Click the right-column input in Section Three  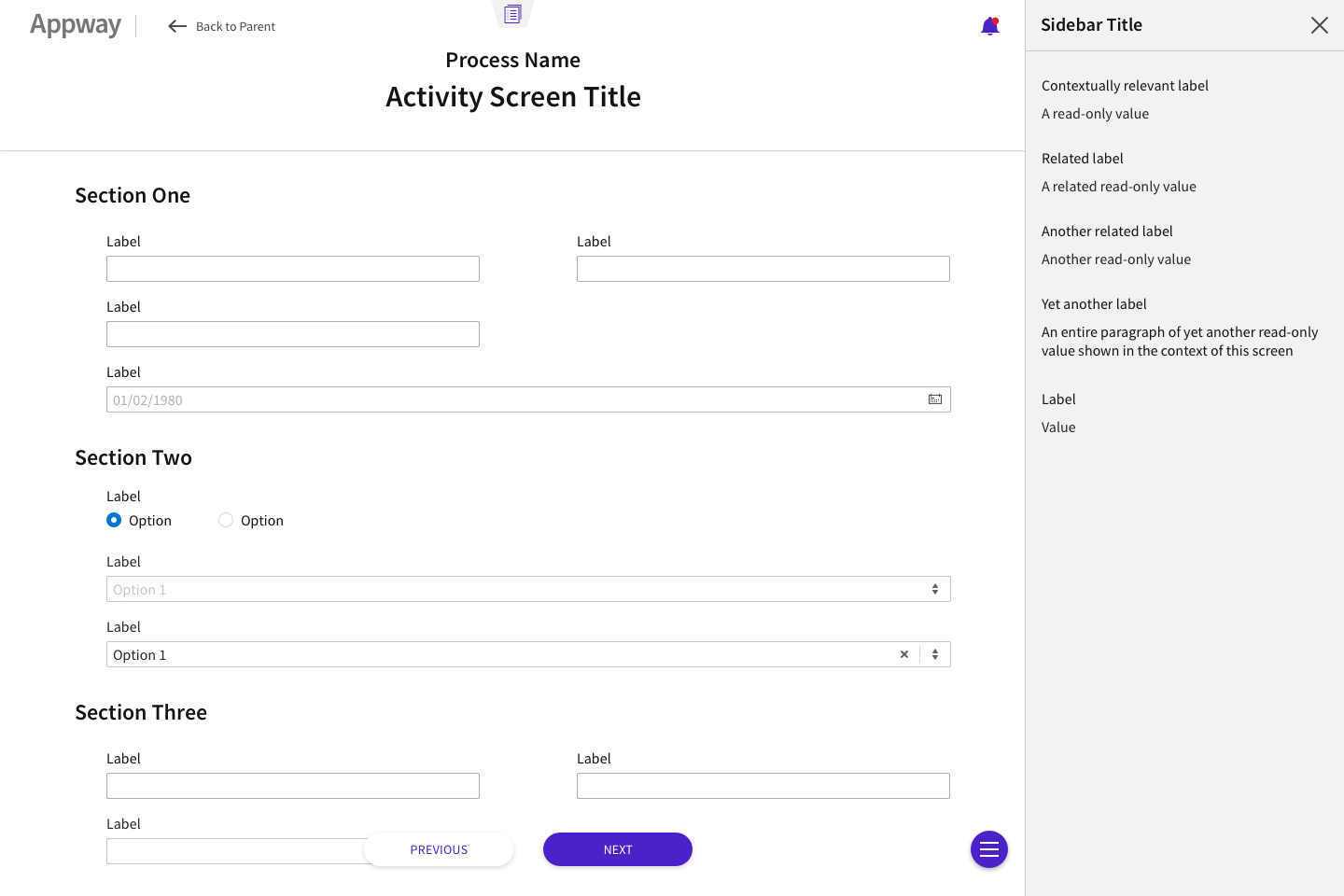pyautogui.click(x=763, y=786)
